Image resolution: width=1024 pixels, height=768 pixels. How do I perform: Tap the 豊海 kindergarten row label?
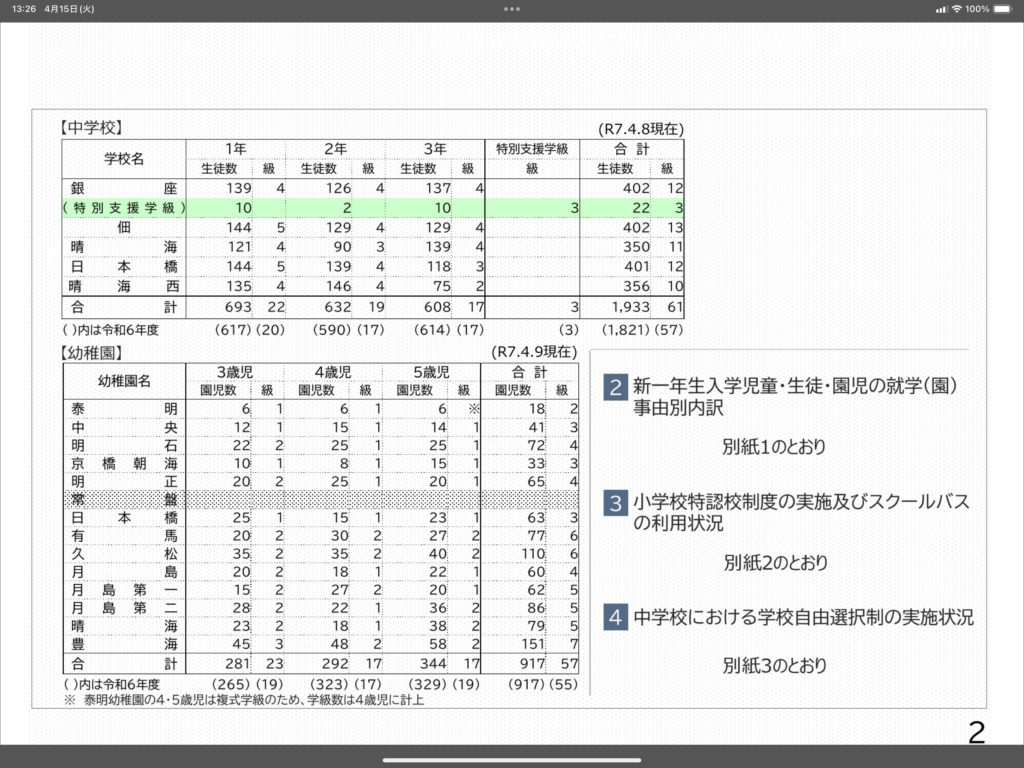124,644
